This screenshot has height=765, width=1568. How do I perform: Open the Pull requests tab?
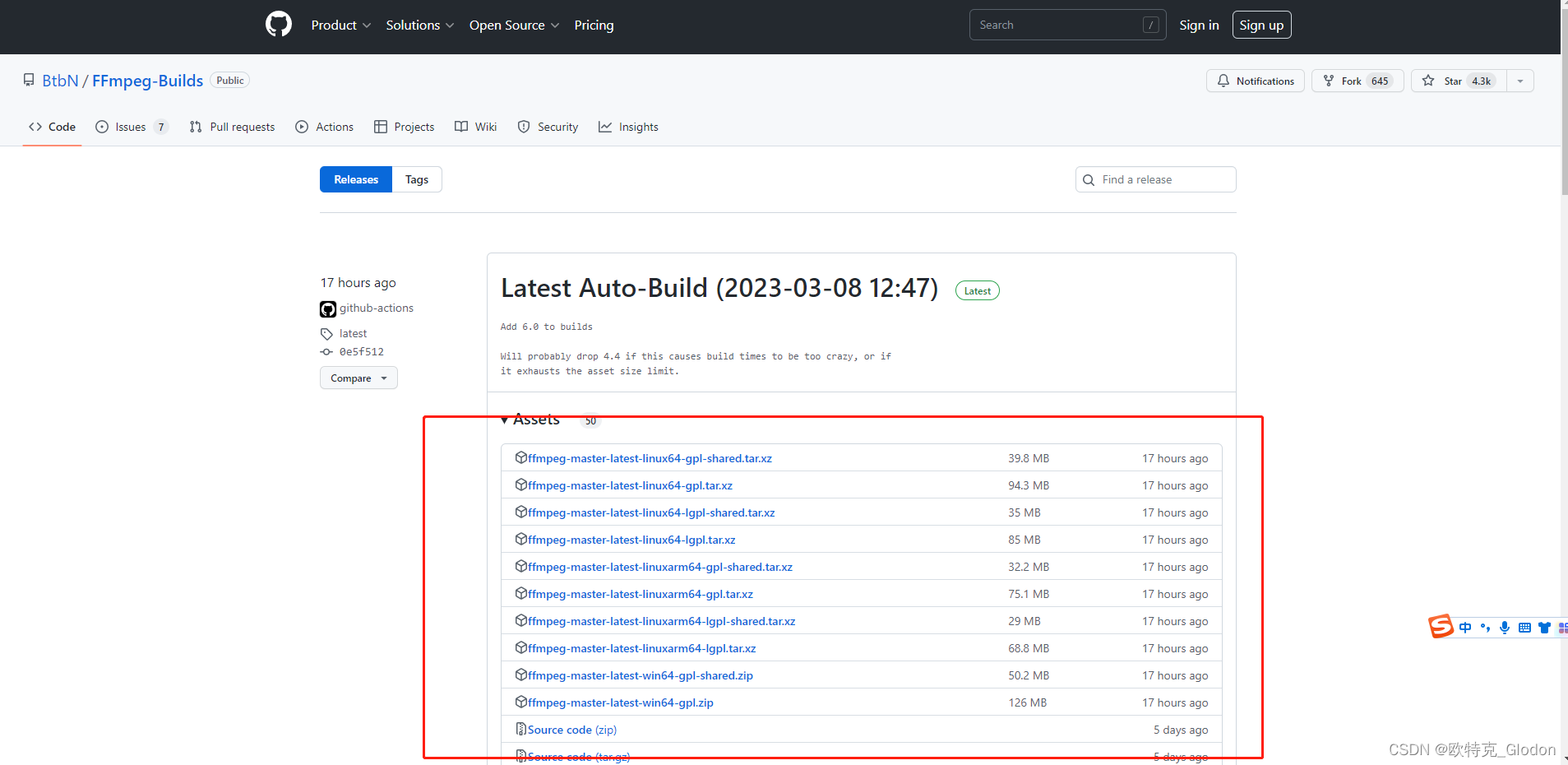(x=232, y=127)
